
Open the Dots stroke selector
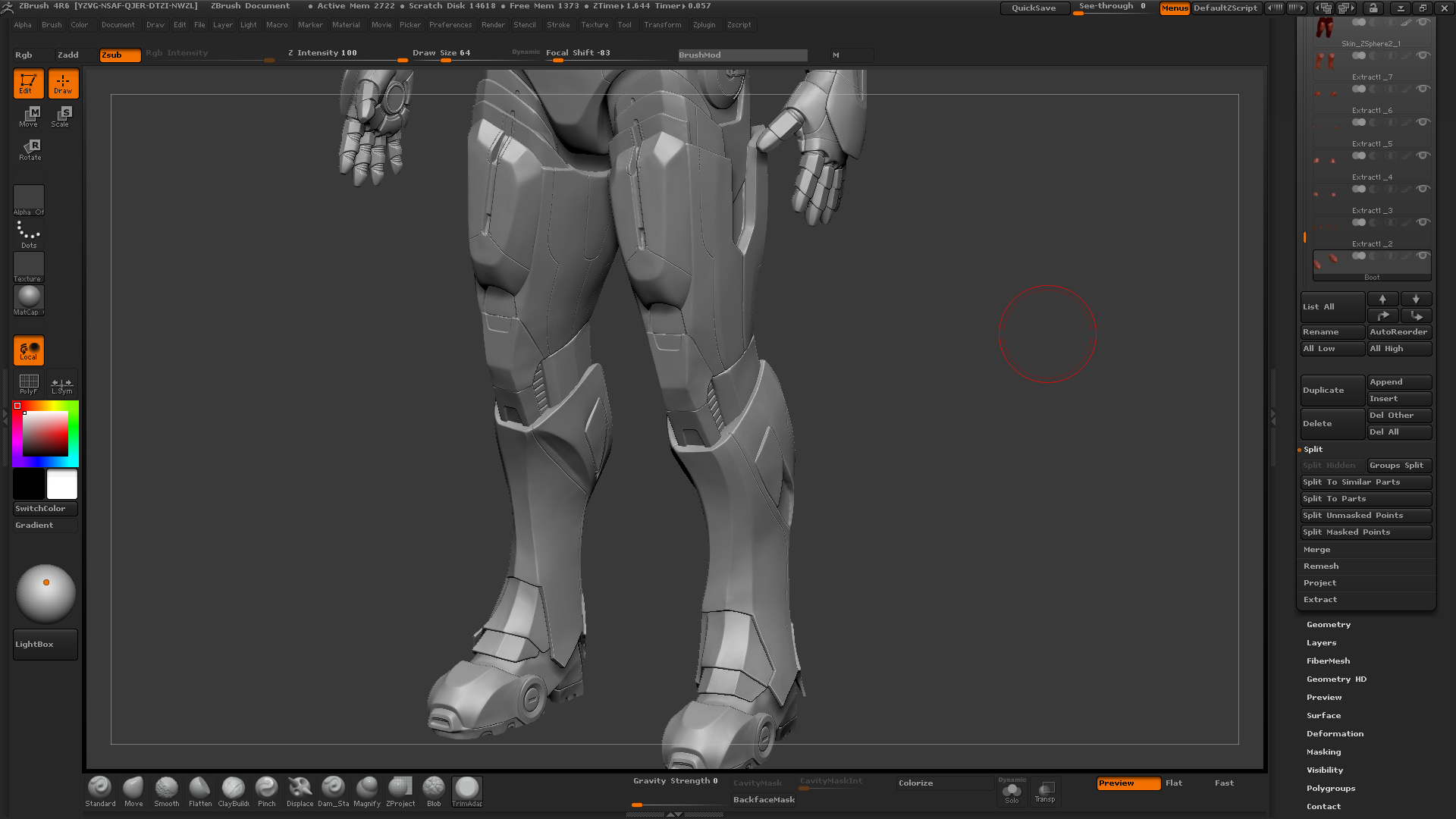click(x=29, y=234)
